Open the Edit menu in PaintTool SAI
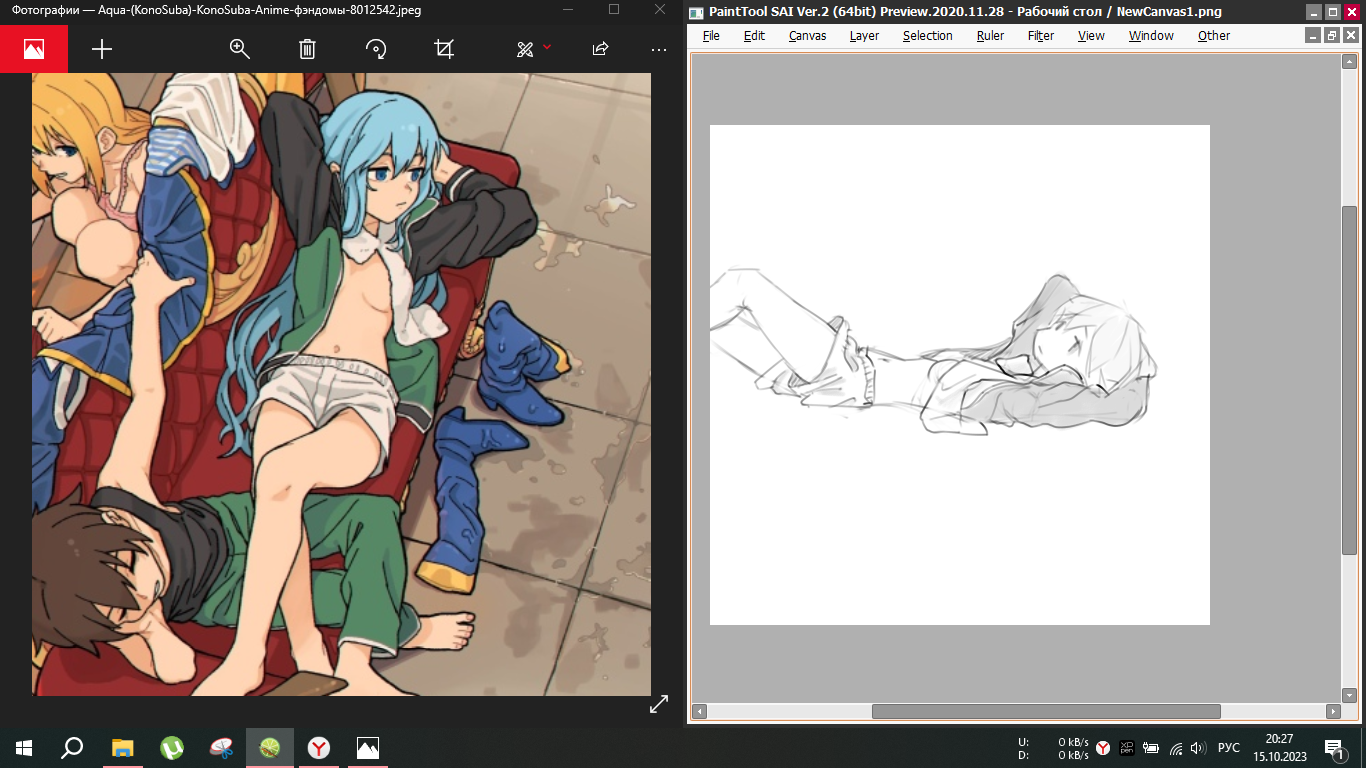 pyautogui.click(x=754, y=35)
